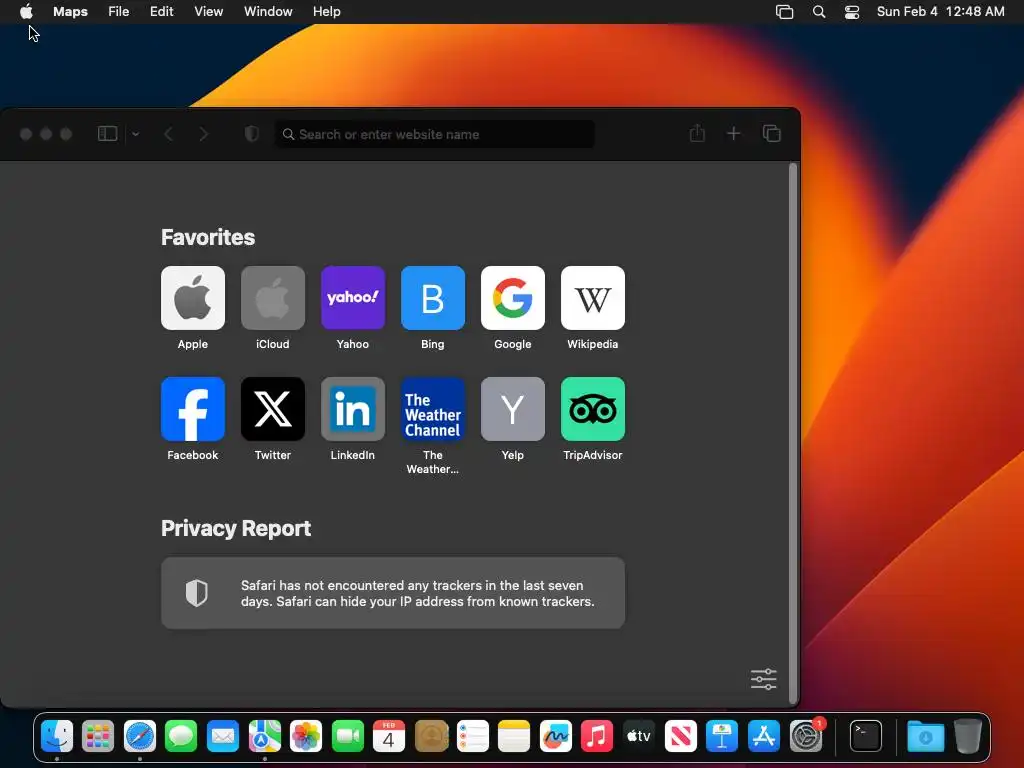1024x768 pixels.
Task: Open Mail from the Dock
Action: point(223,736)
